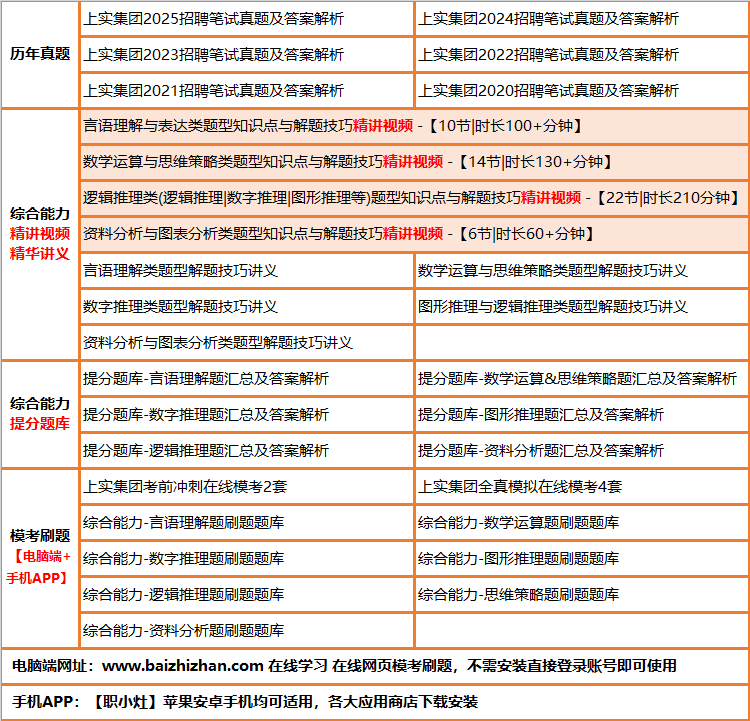Open 上实集团2025招聘笔试真题及答案解析

pos(213,18)
